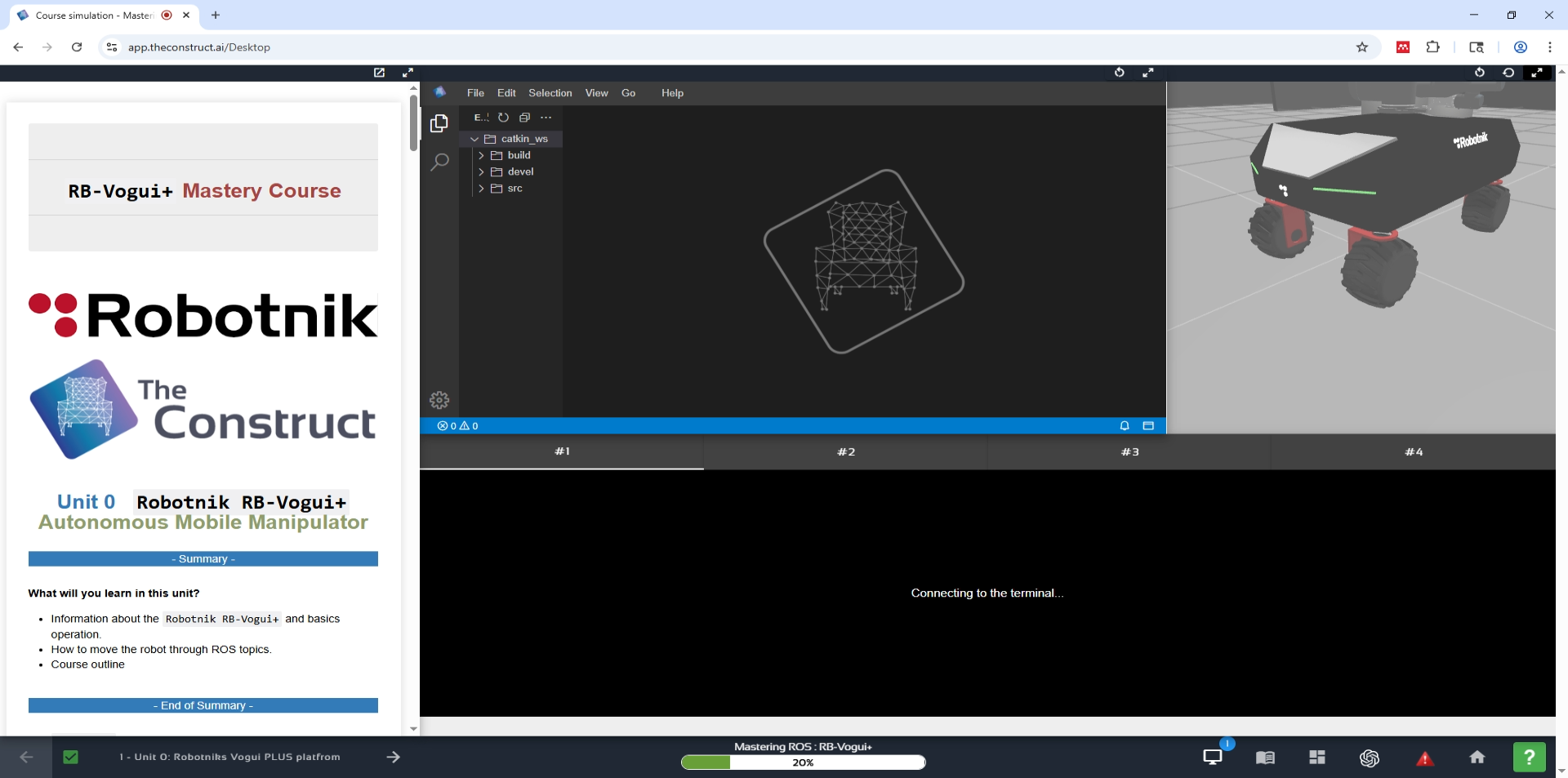Reset the simulation with the first rotate icon

point(1480,73)
